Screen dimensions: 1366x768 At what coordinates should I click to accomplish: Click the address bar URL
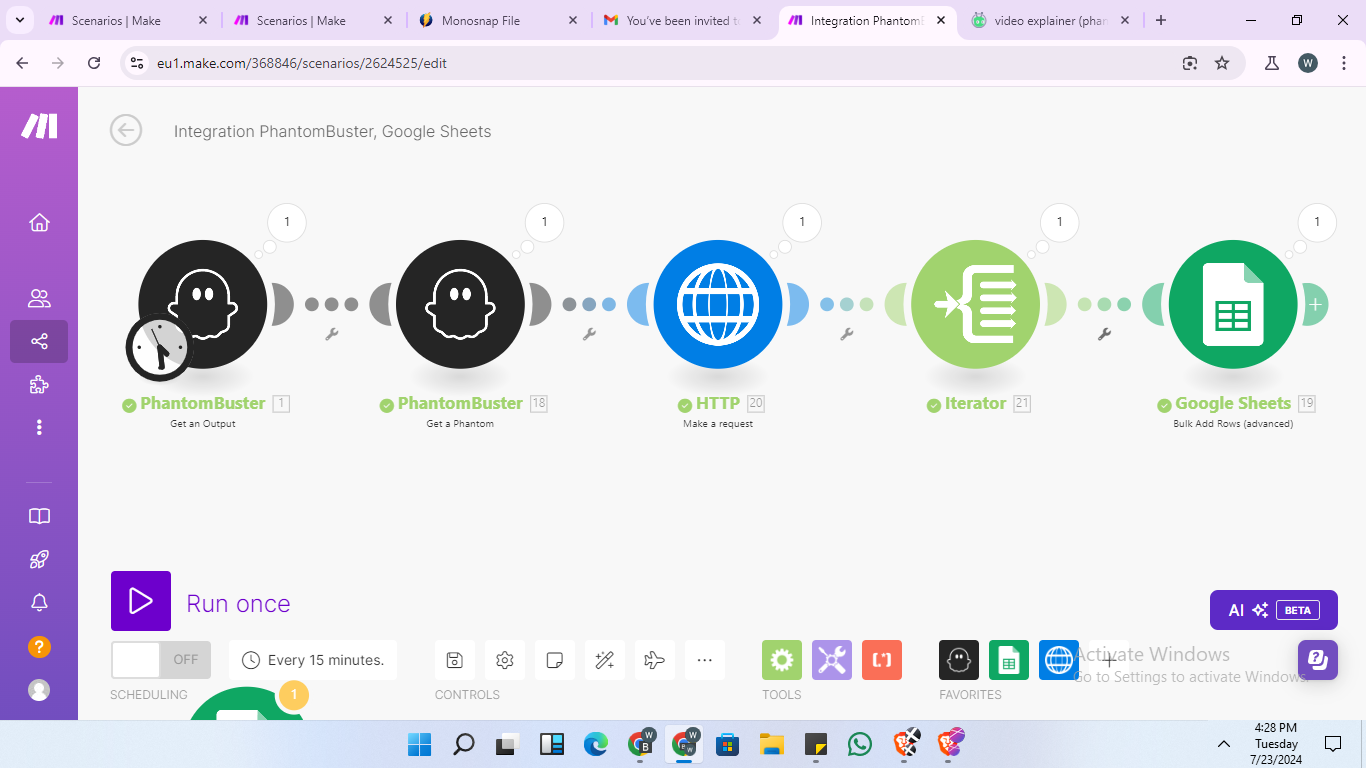click(302, 63)
